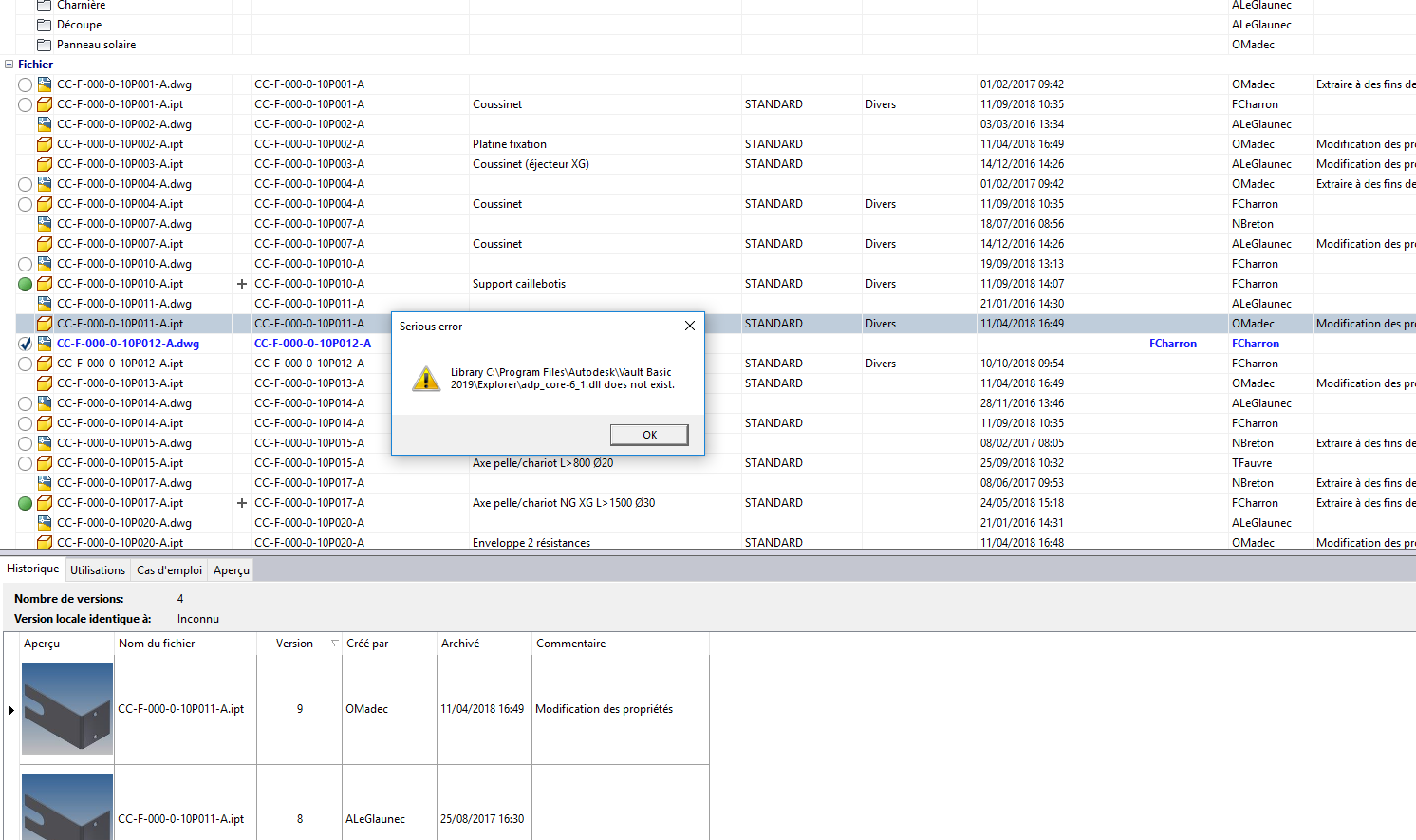Click drawing icon of CC-F-000-0-10P011-A.dwg
The height and width of the screenshot is (840, 1416).
coord(45,304)
